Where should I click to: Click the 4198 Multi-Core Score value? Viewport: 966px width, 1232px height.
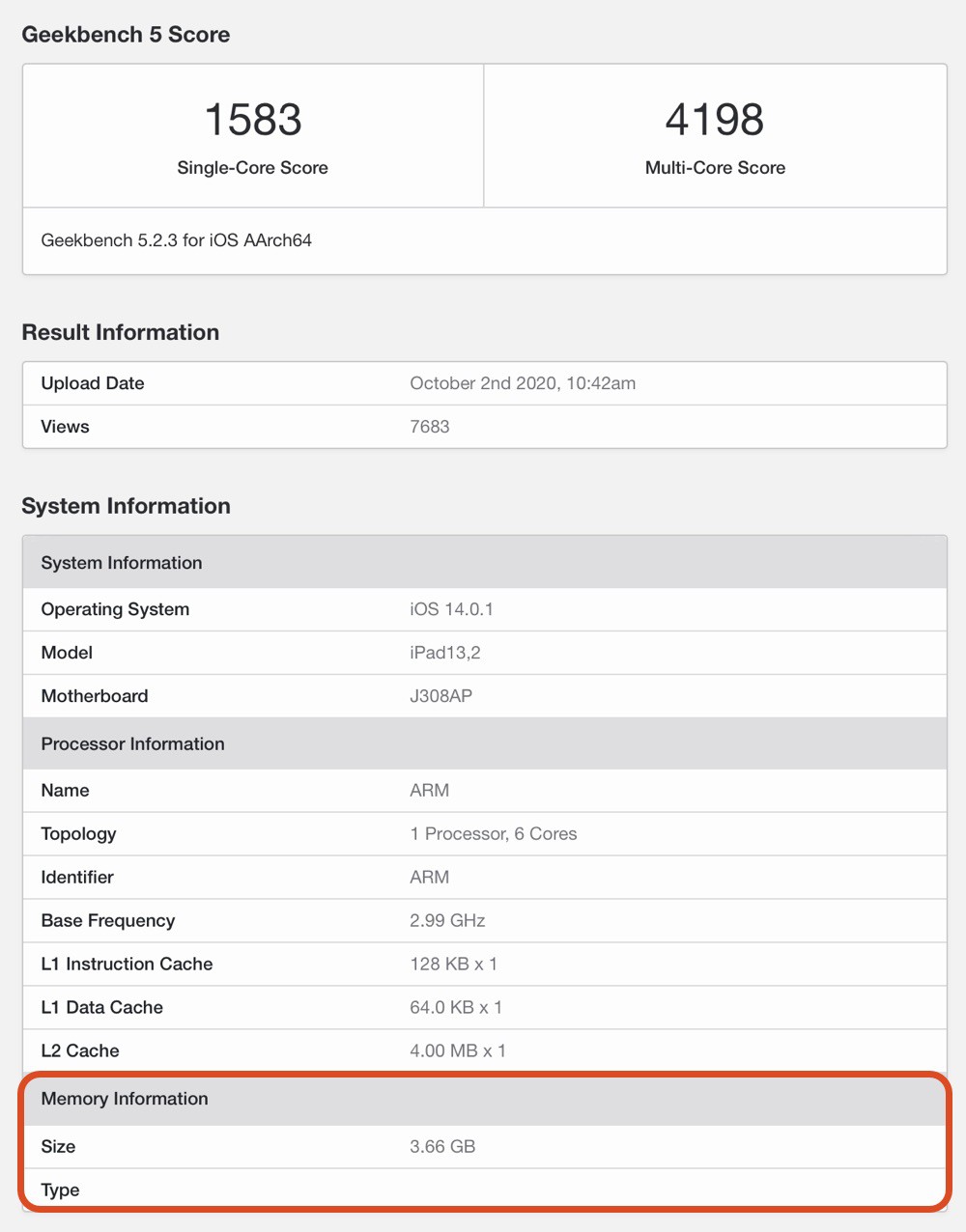715,121
